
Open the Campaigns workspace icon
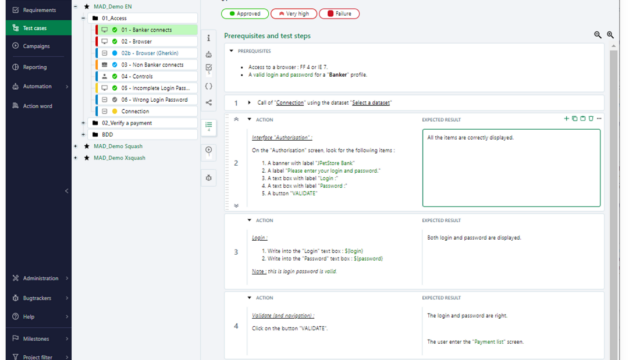click(16, 46)
